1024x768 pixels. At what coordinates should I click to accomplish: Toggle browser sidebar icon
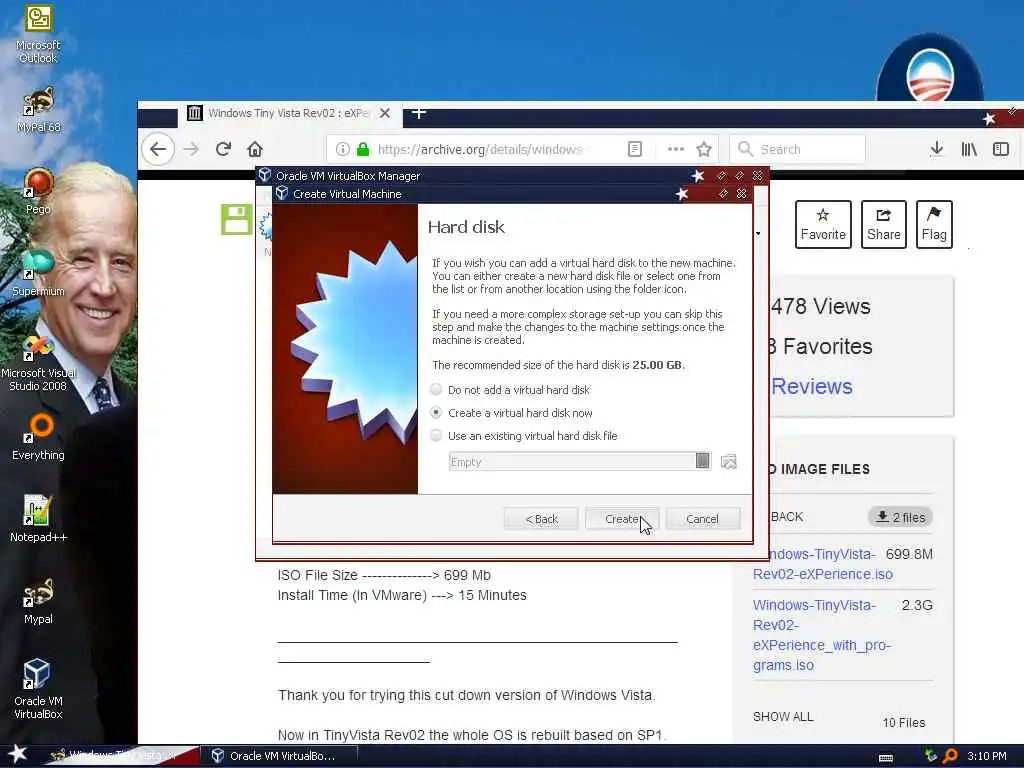(x=1000, y=149)
